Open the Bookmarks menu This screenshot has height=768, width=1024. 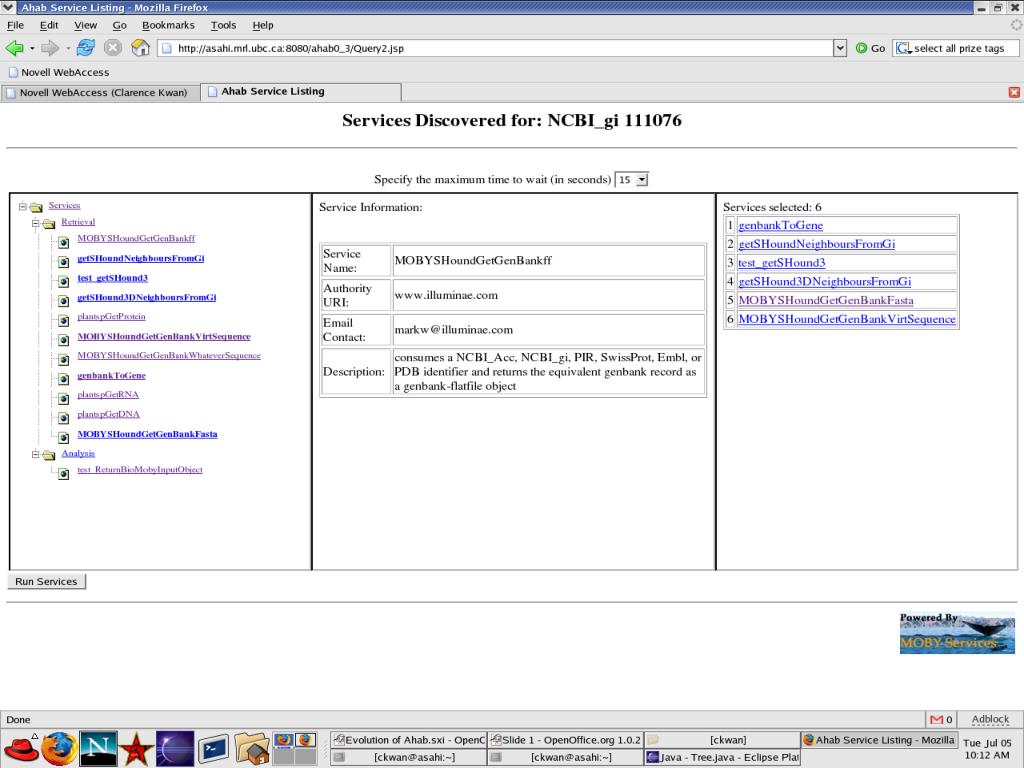(x=168, y=25)
